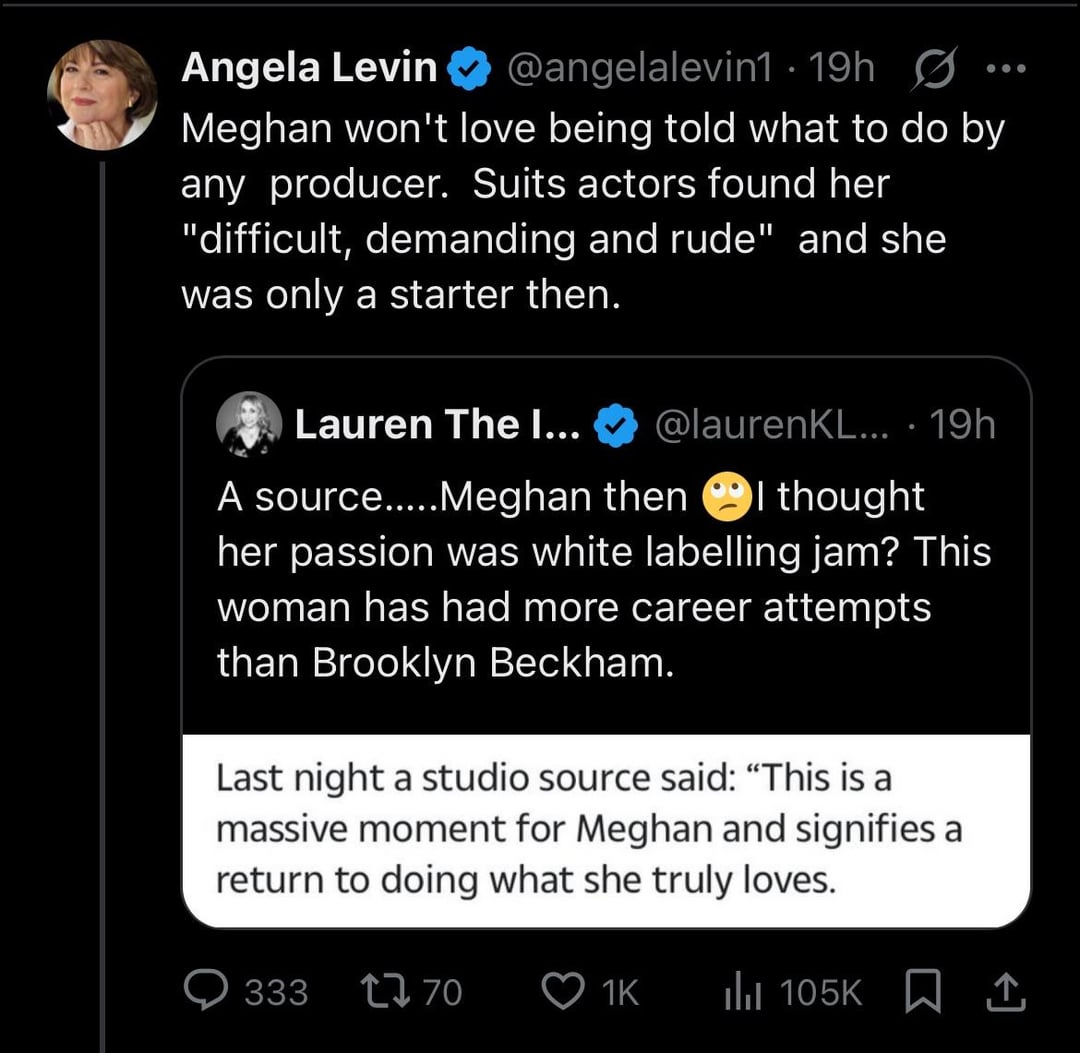Open the @angelalevin1 handle link

tap(640, 68)
